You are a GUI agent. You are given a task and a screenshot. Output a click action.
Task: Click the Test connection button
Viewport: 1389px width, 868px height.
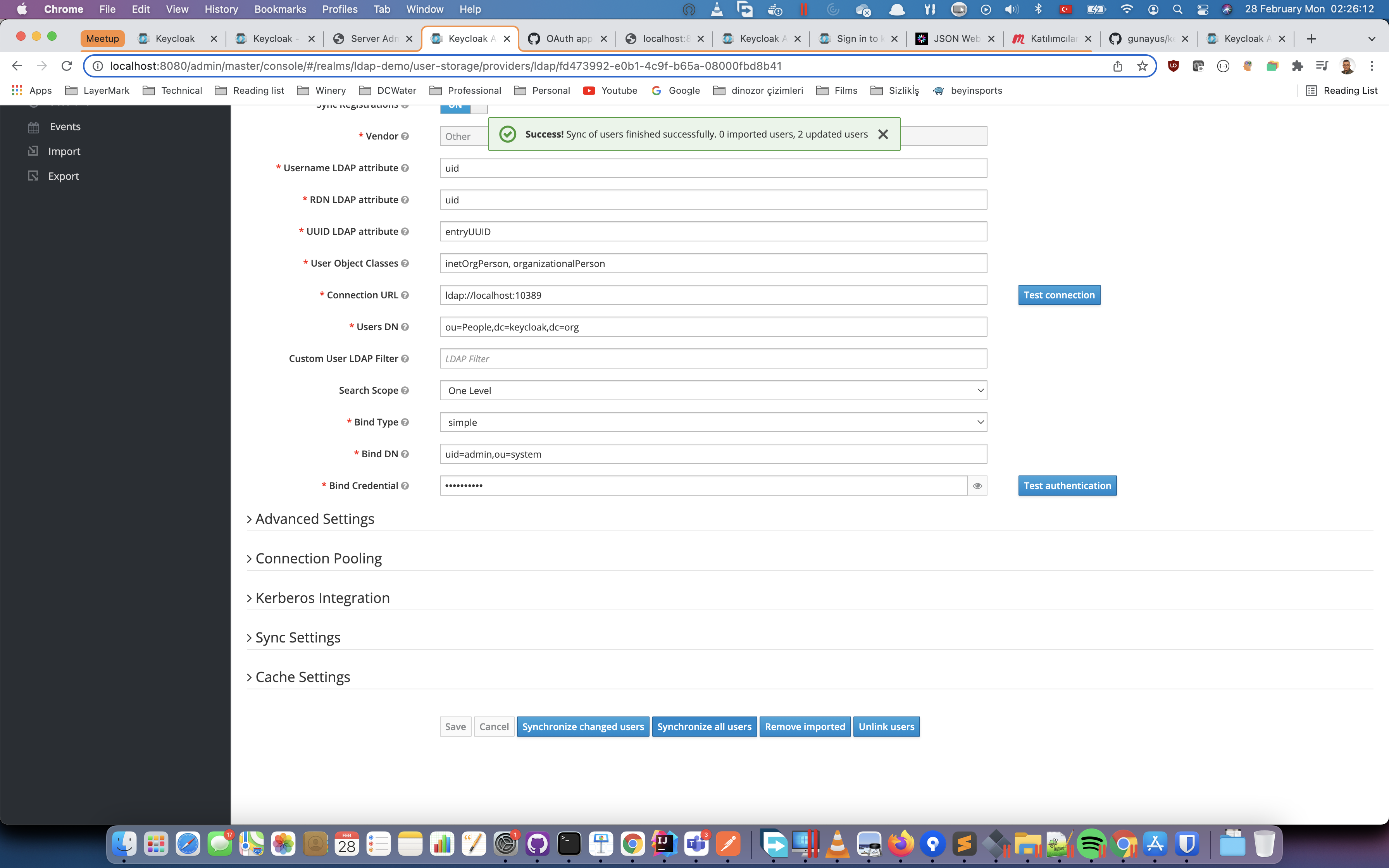coord(1058,295)
